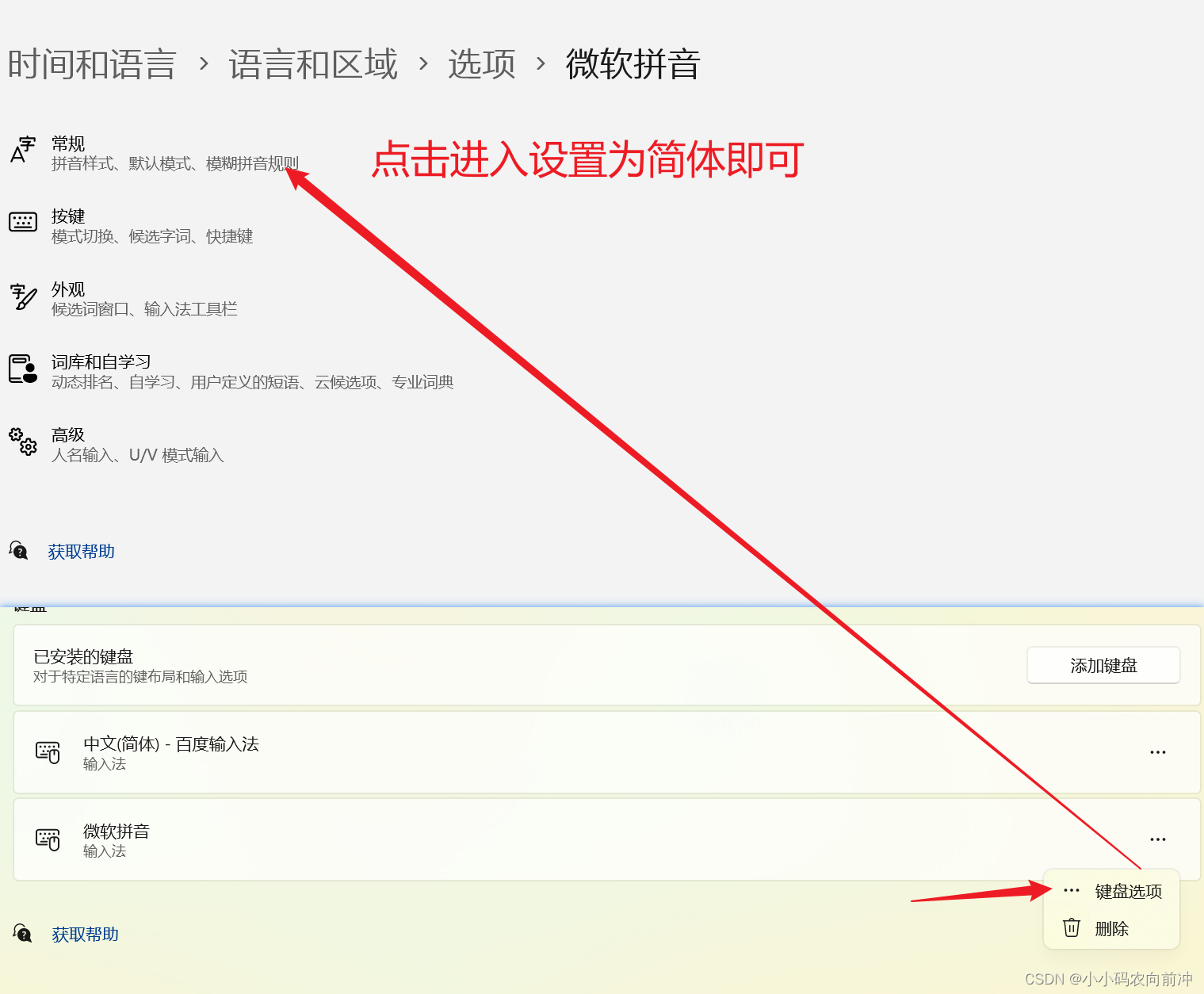This screenshot has height=994, width=1204.
Task: Select 中文(简体) - 百度输入法 row title
Action: 171,744
